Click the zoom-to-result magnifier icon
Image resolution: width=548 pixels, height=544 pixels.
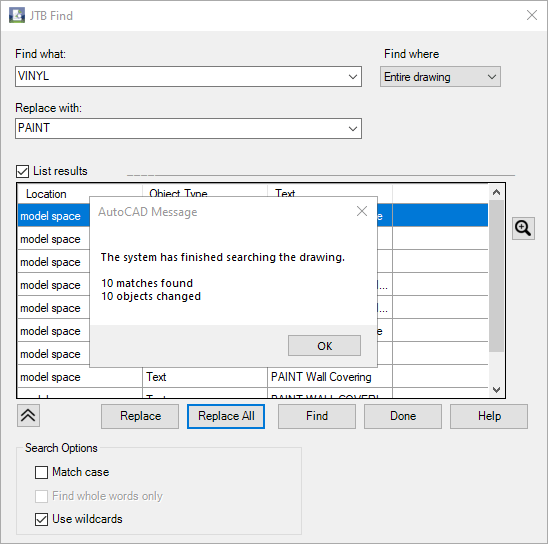pyautogui.click(x=523, y=229)
